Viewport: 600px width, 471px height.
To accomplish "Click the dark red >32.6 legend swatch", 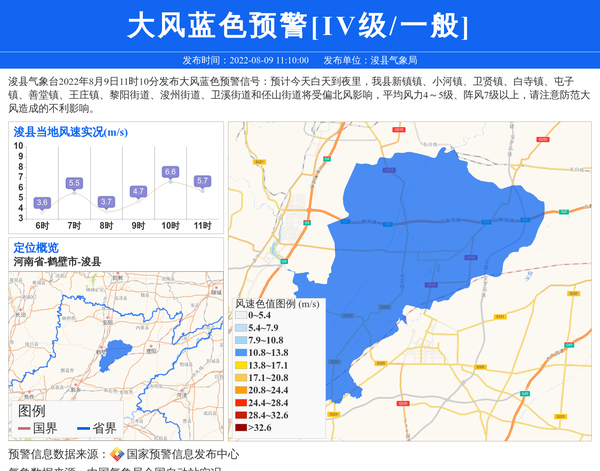I will [241, 428].
